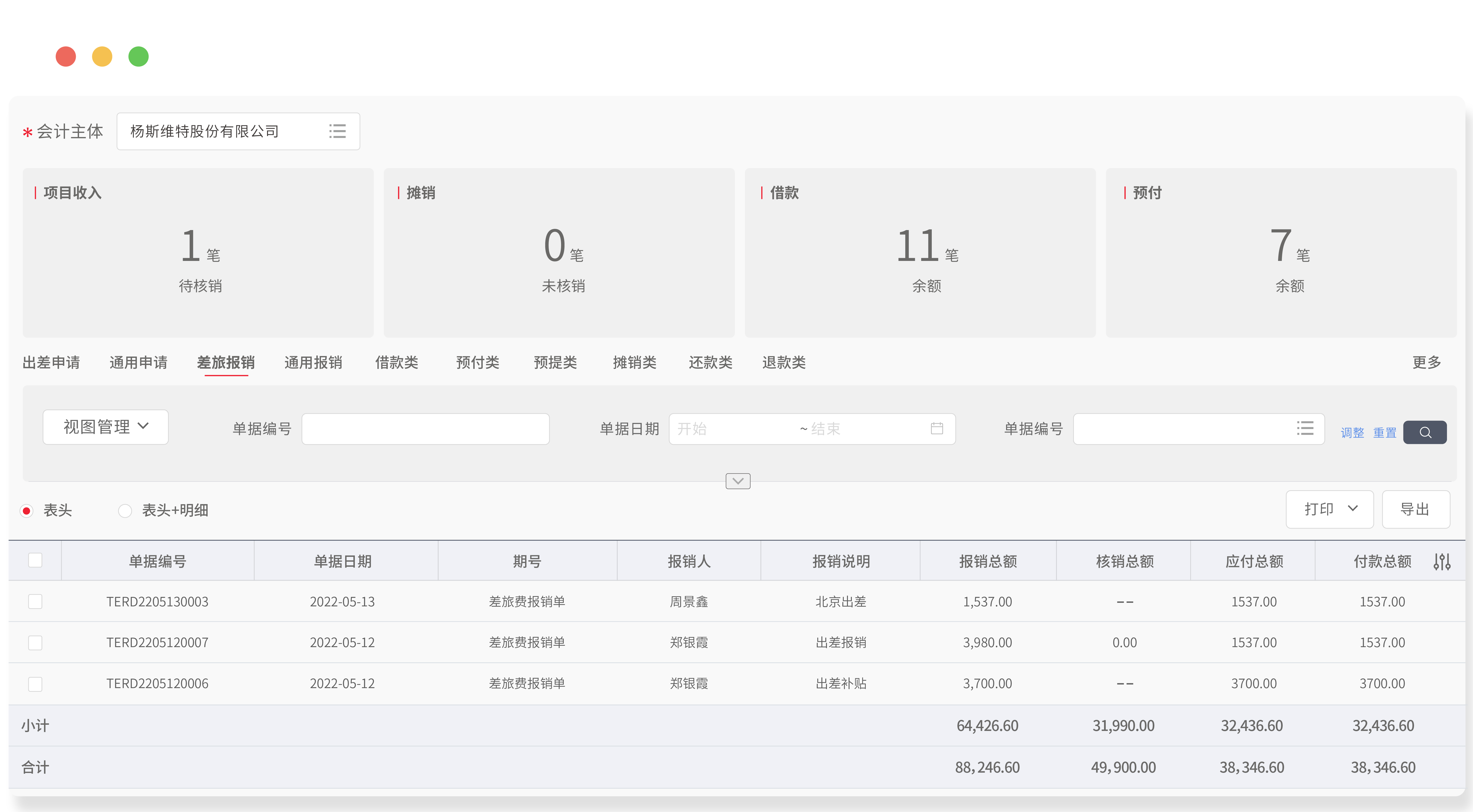This screenshot has height=812, width=1473.
Task: Click the red window close dot
Action: point(66,57)
